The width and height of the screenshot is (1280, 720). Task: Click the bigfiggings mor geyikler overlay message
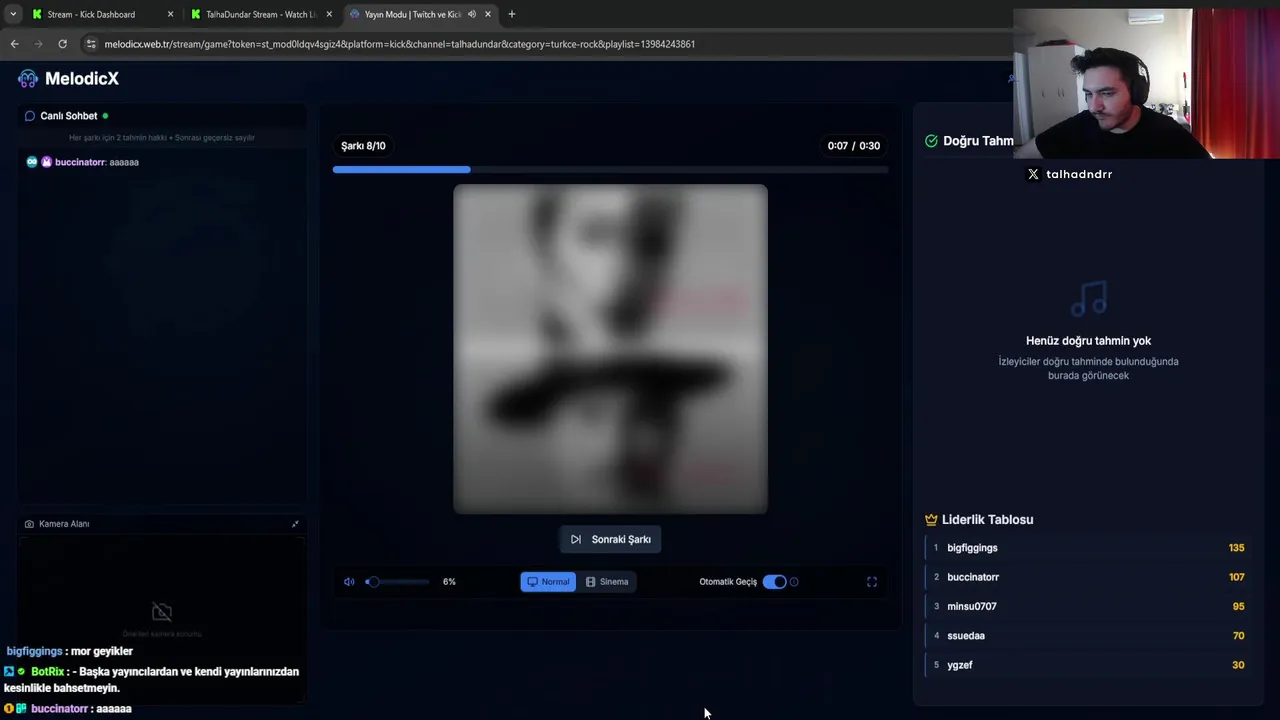point(70,651)
